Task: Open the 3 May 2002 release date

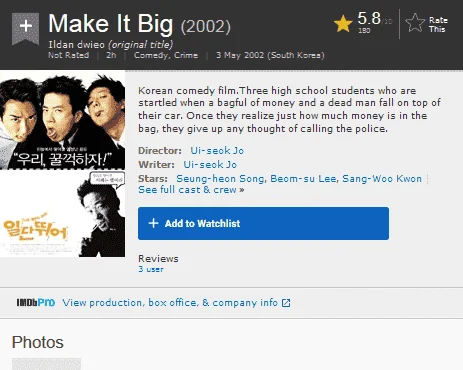Action: tap(270, 55)
